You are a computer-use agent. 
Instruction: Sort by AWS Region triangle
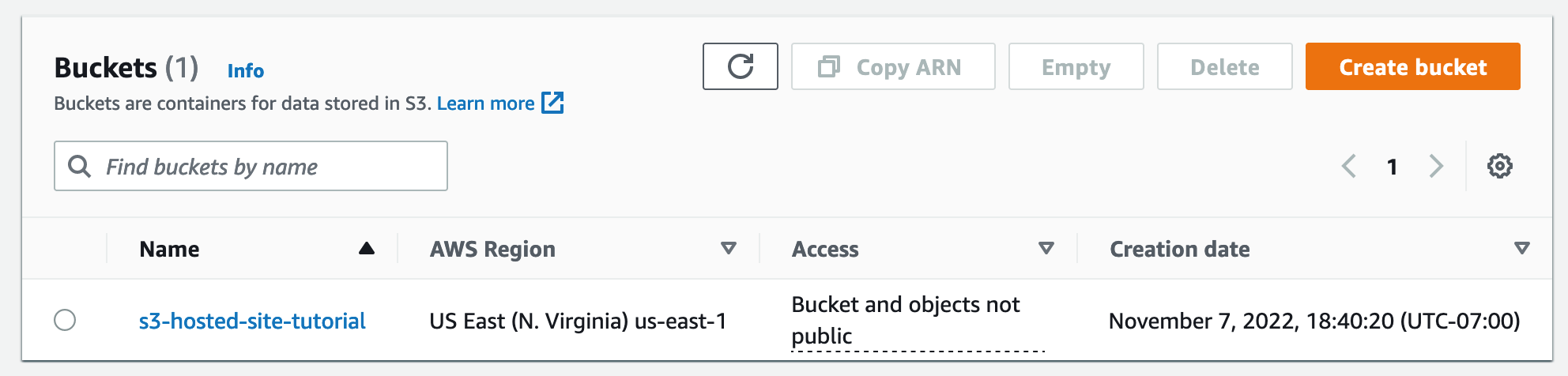pos(729,249)
